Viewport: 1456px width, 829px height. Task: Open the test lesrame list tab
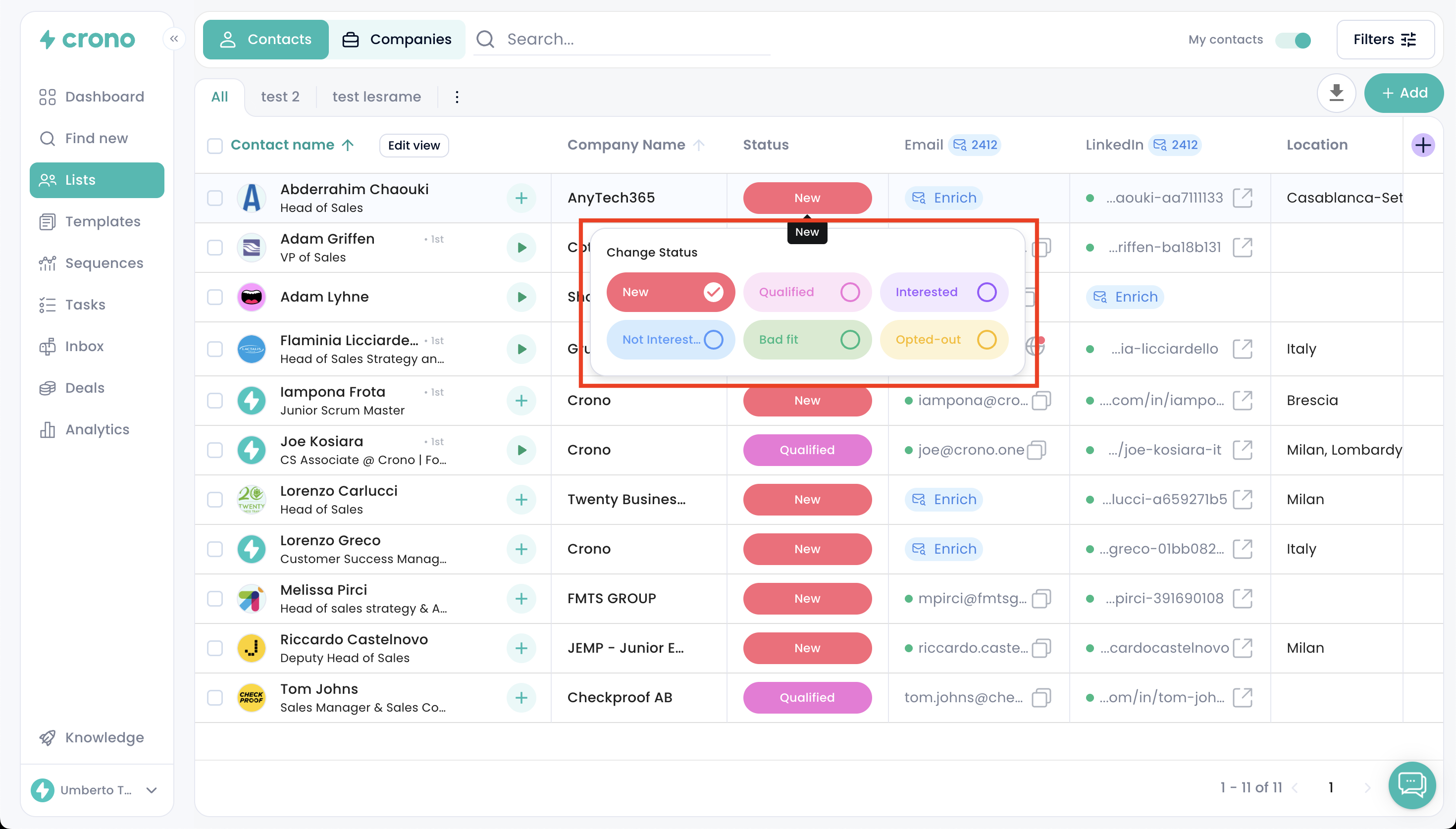[x=376, y=97]
